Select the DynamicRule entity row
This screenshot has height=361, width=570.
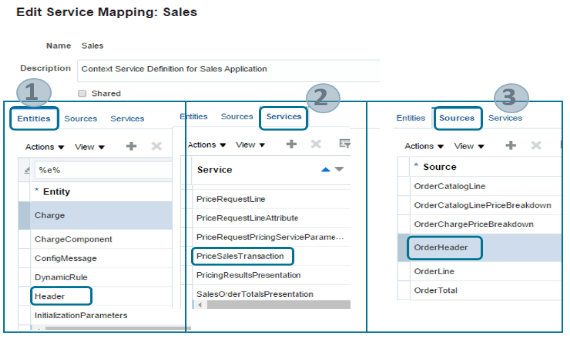click(101, 277)
